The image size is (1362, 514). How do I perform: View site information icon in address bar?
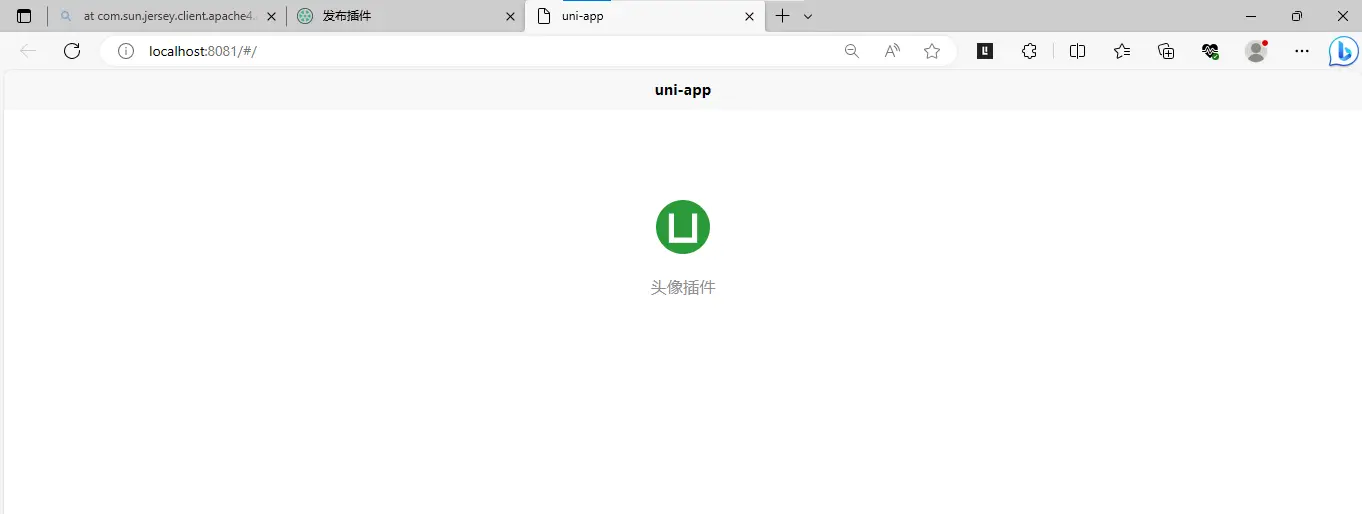click(126, 51)
